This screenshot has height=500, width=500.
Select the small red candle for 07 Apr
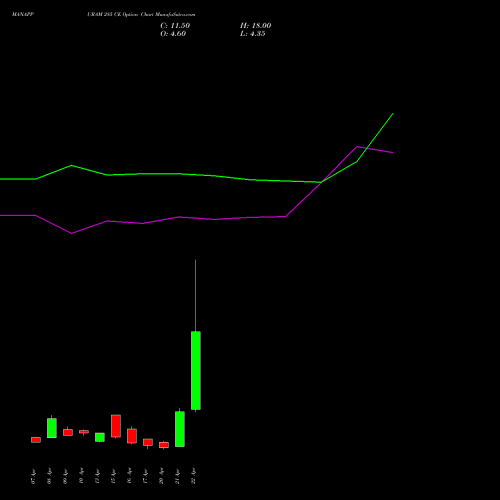[36, 440]
